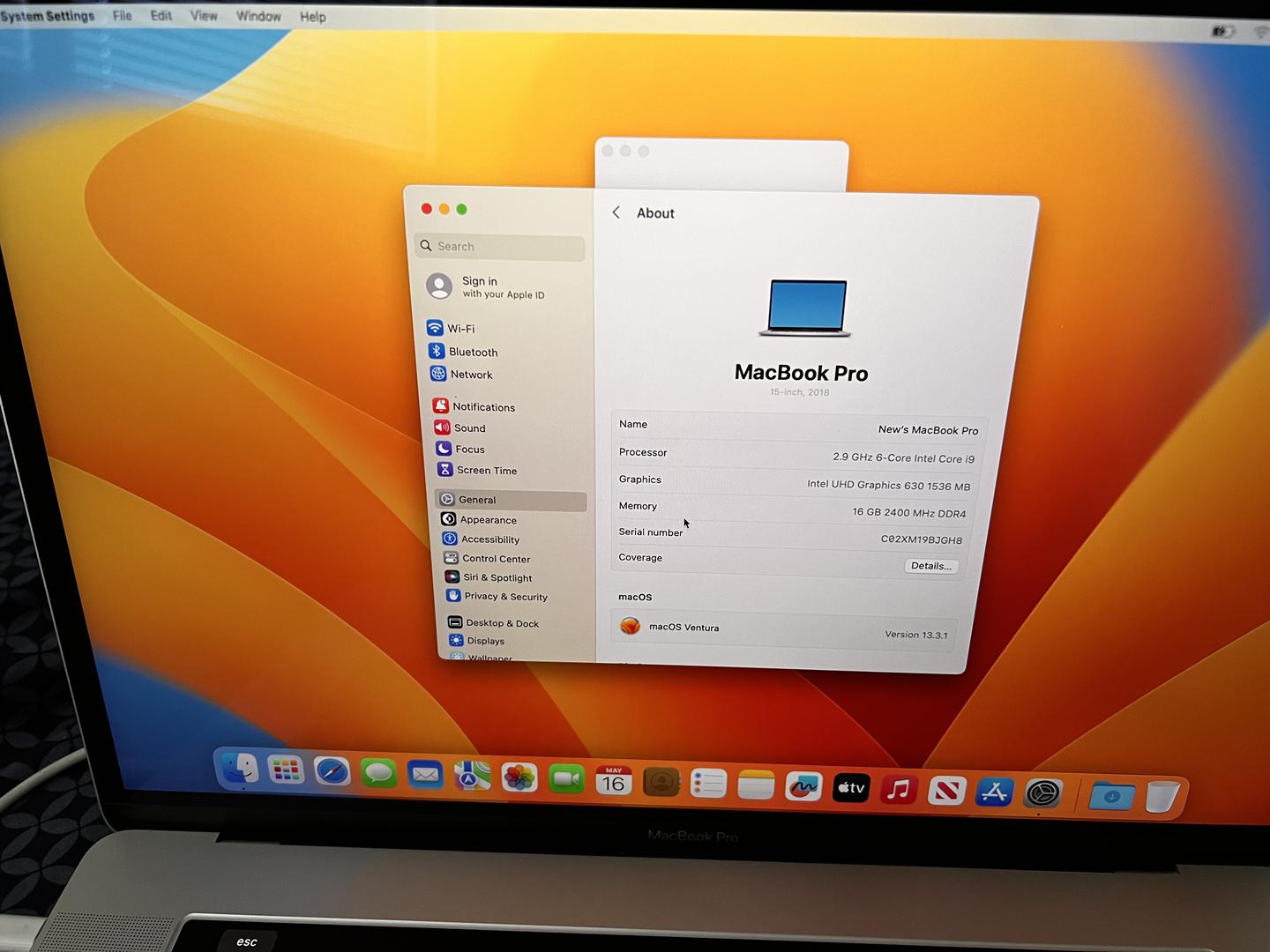Open Contacts from the Dock

[661, 782]
